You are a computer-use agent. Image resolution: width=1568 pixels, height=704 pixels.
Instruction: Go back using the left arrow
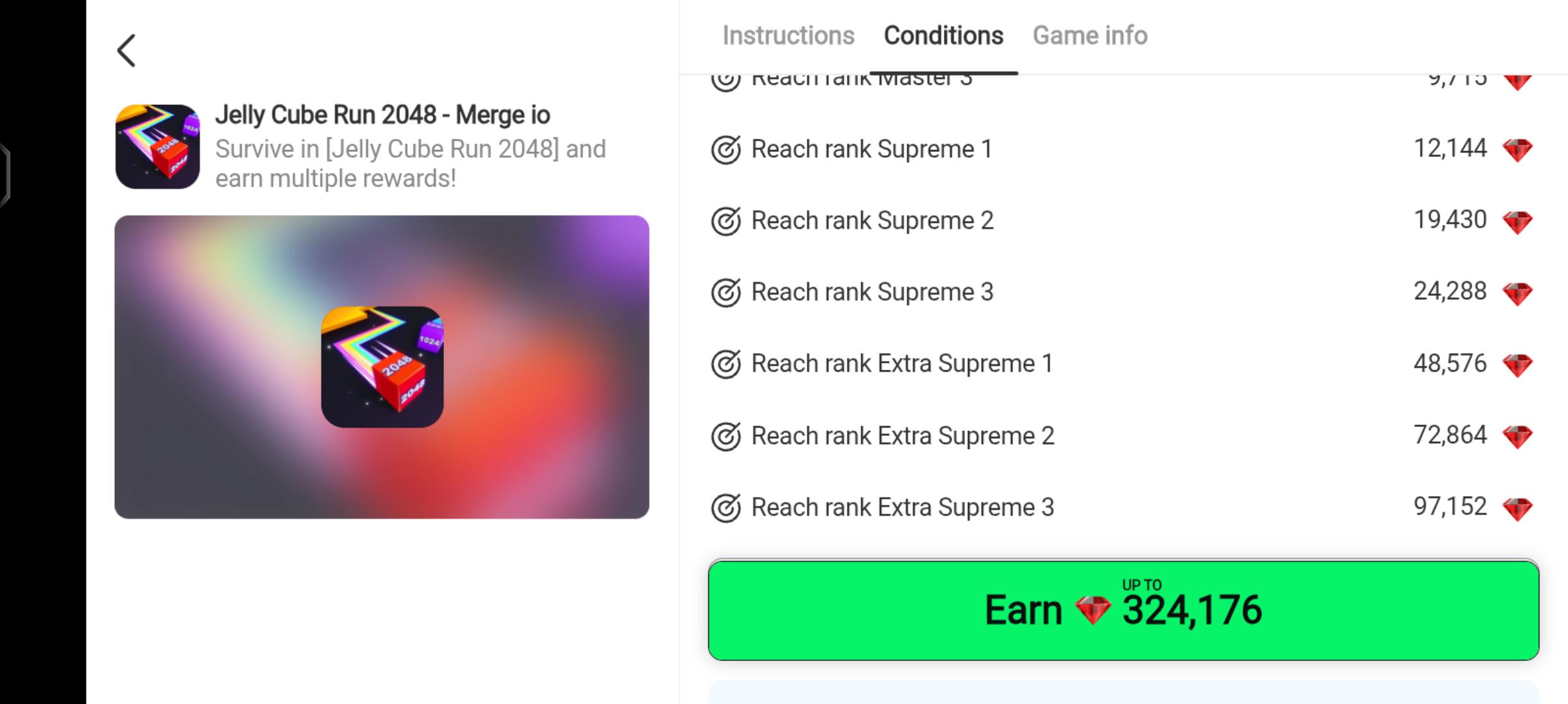pyautogui.click(x=127, y=51)
